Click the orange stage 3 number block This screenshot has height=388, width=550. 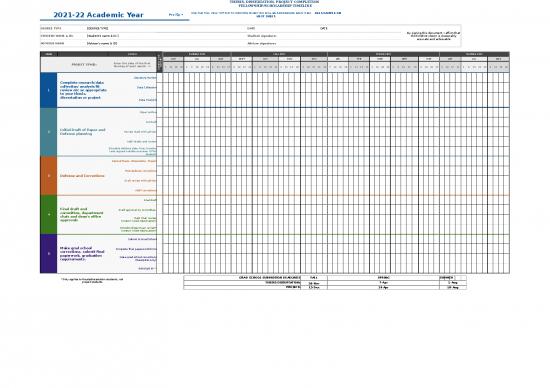(x=48, y=176)
